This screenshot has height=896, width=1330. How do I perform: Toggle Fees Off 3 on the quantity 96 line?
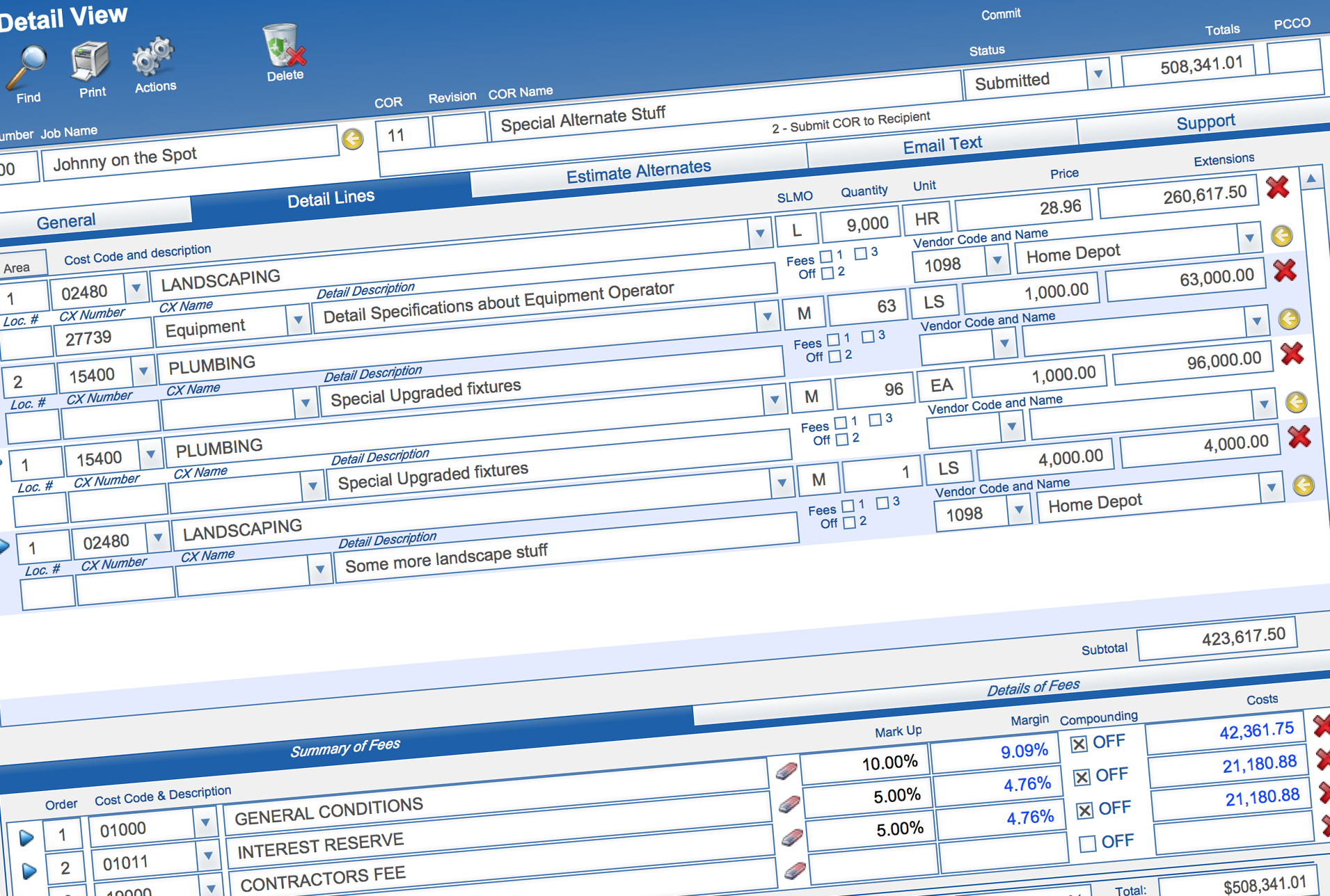click(x=876, y=419)
